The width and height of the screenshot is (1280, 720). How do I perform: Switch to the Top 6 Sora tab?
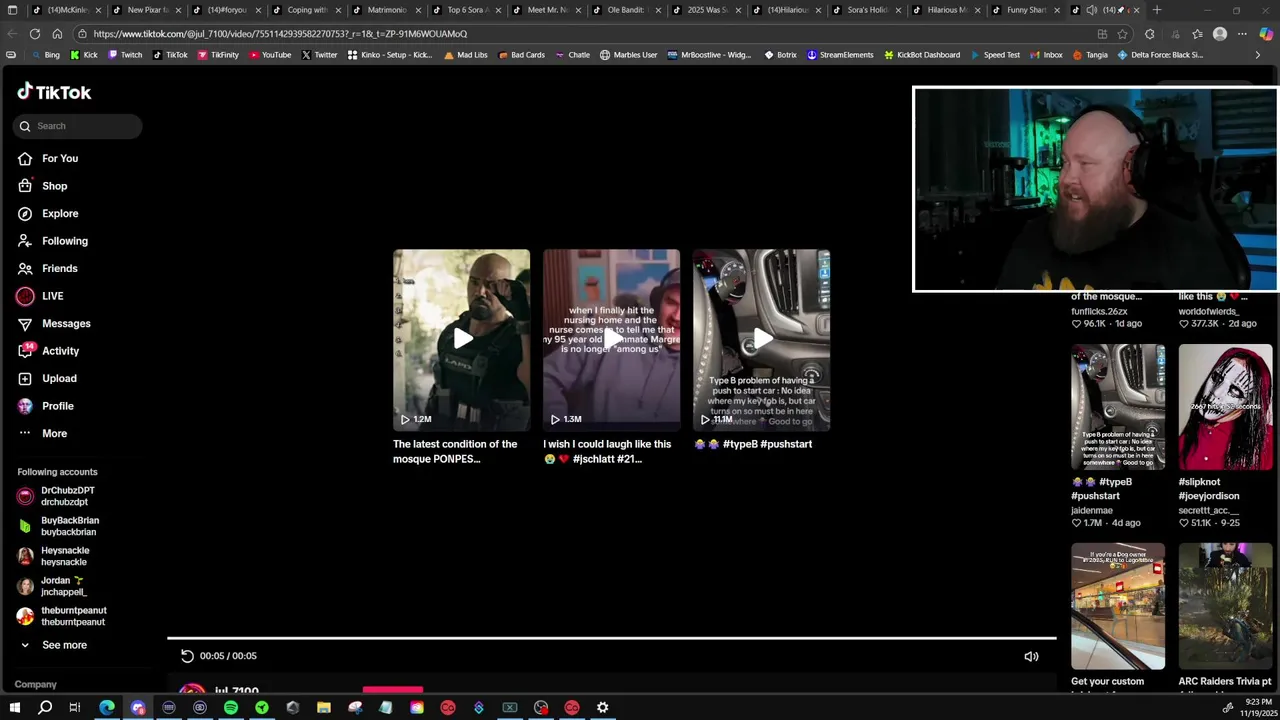pos(467,10)
